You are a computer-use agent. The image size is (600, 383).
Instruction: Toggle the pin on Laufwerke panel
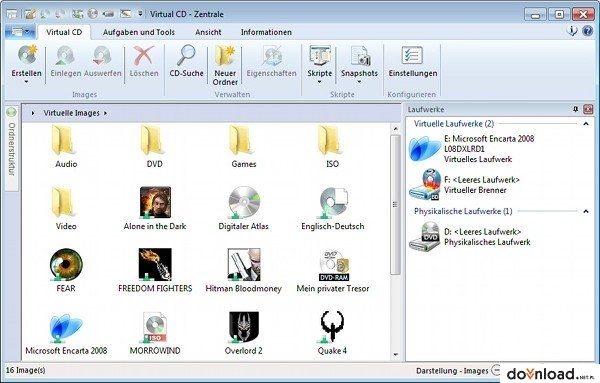[575, 109]
